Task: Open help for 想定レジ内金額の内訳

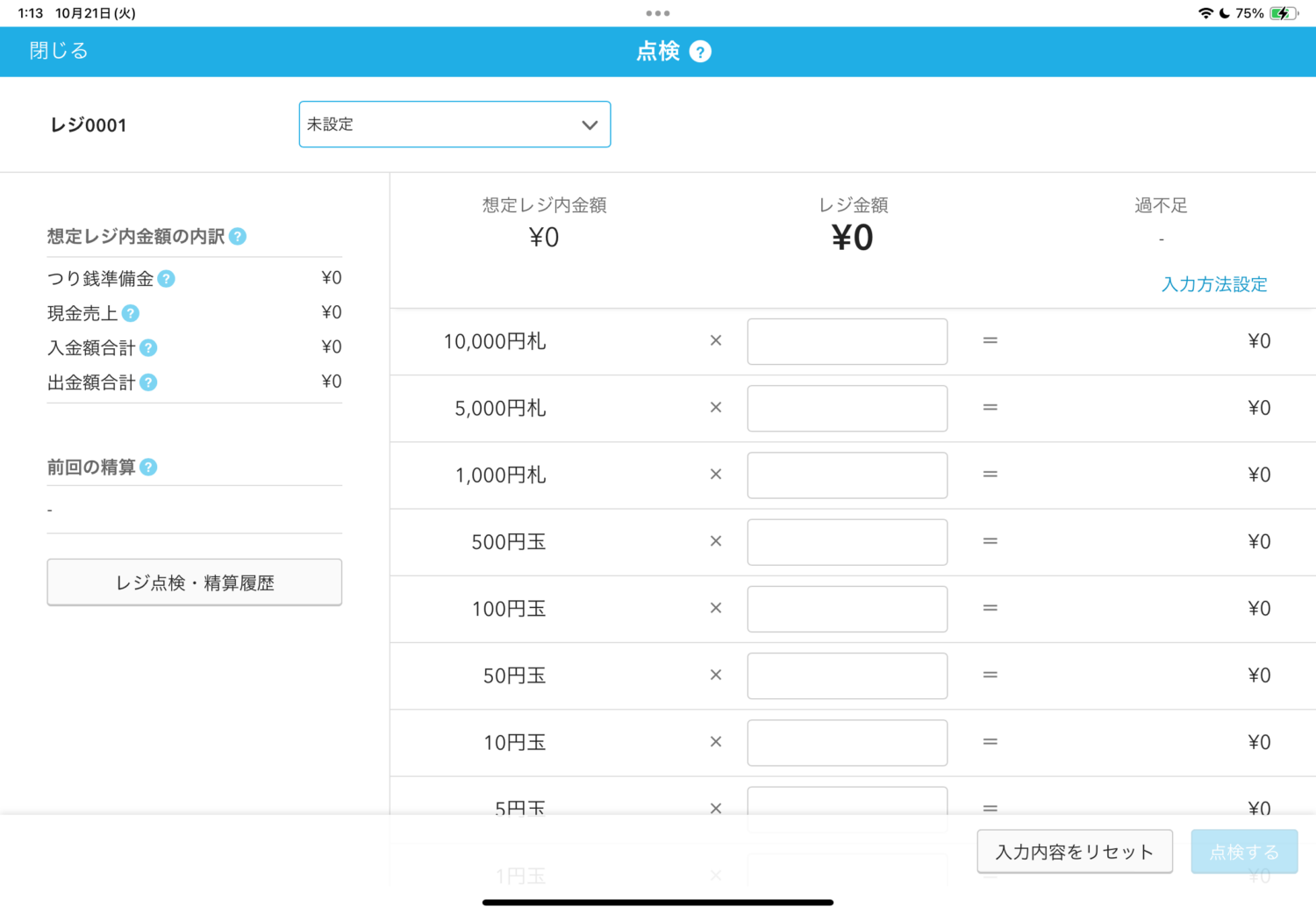Action: (238, 237)
